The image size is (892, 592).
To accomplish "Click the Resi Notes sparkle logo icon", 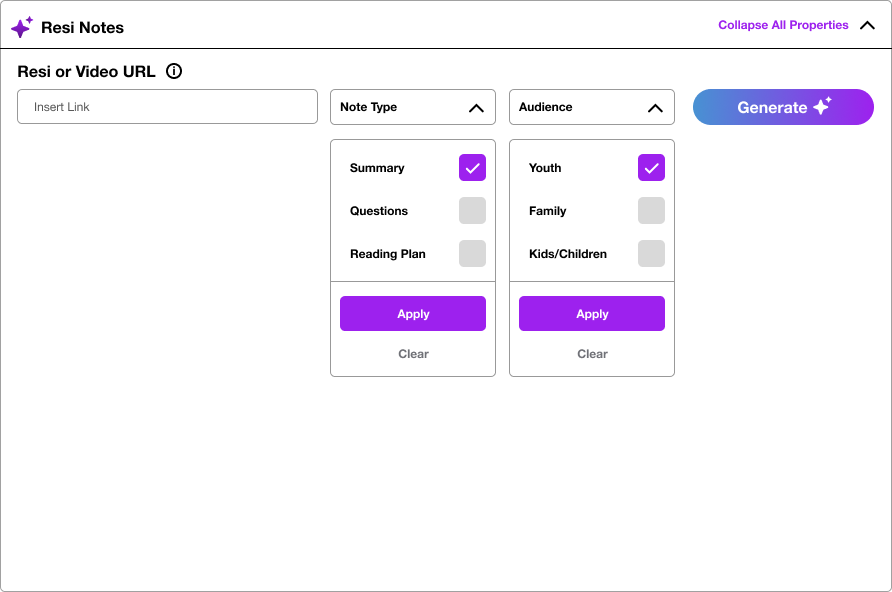I will point(22,27).
